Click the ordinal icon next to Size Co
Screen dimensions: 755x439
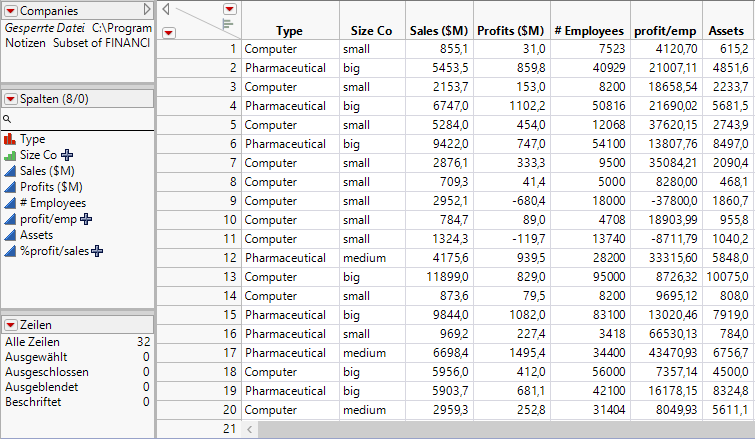(10, 155)
